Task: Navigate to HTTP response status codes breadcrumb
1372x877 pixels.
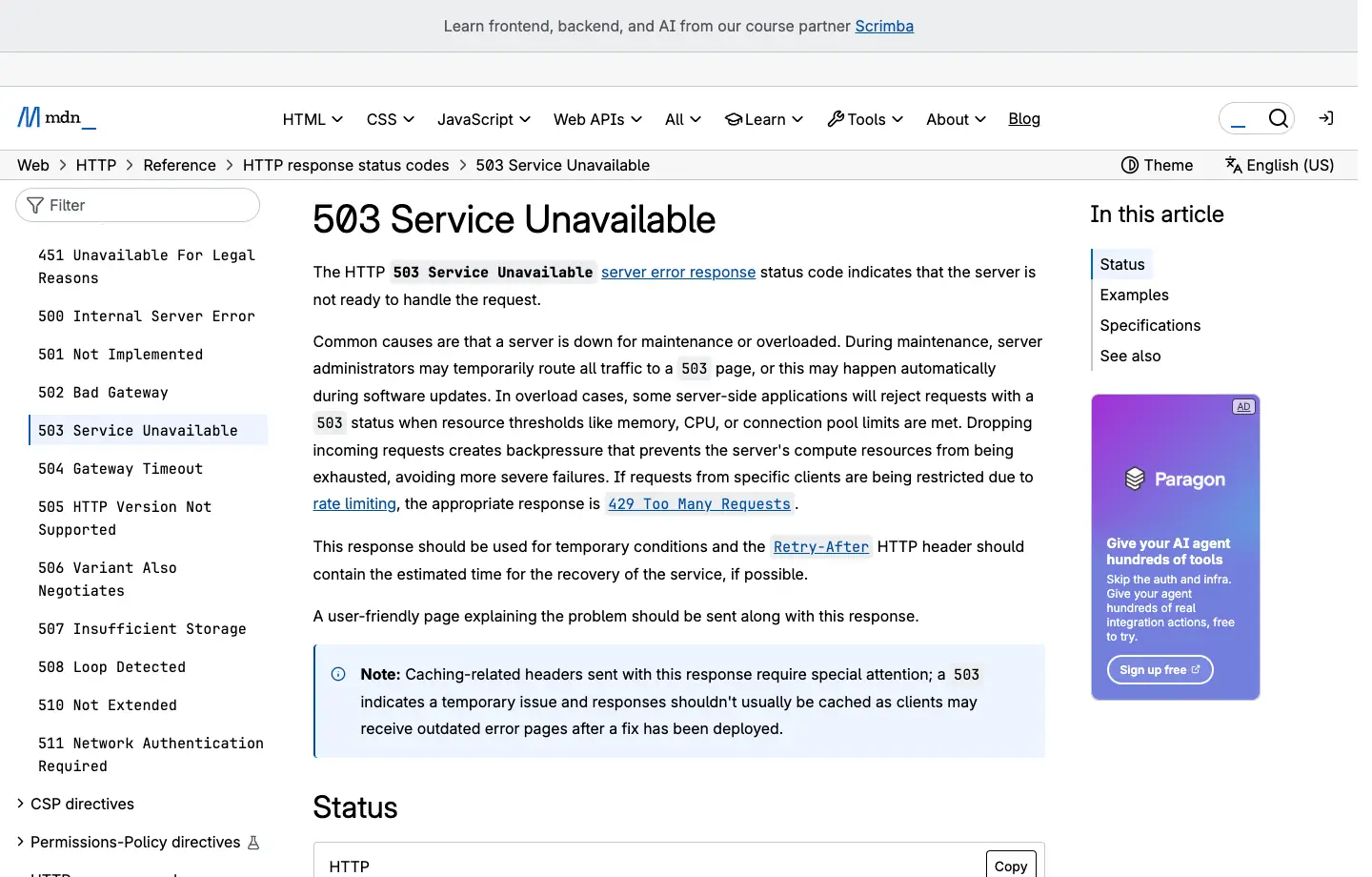Action: (x=346, y=165)
